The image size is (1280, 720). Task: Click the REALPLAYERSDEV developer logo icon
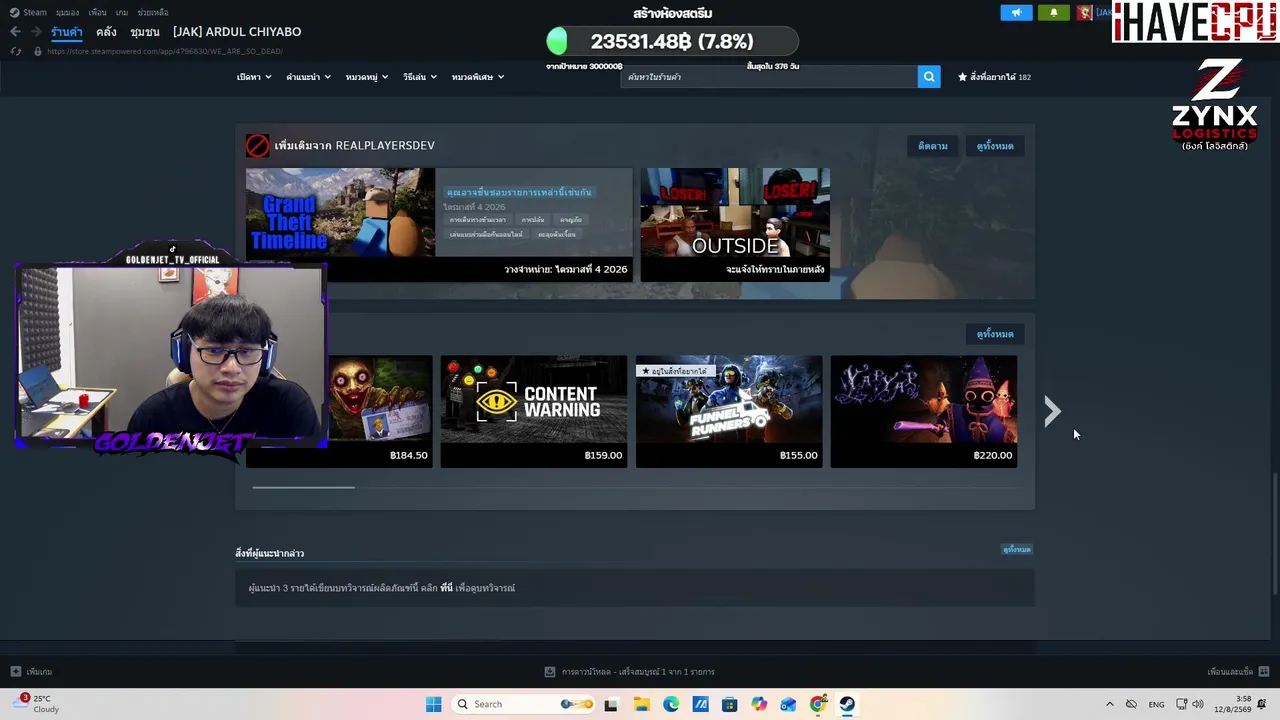coord(257,146)
